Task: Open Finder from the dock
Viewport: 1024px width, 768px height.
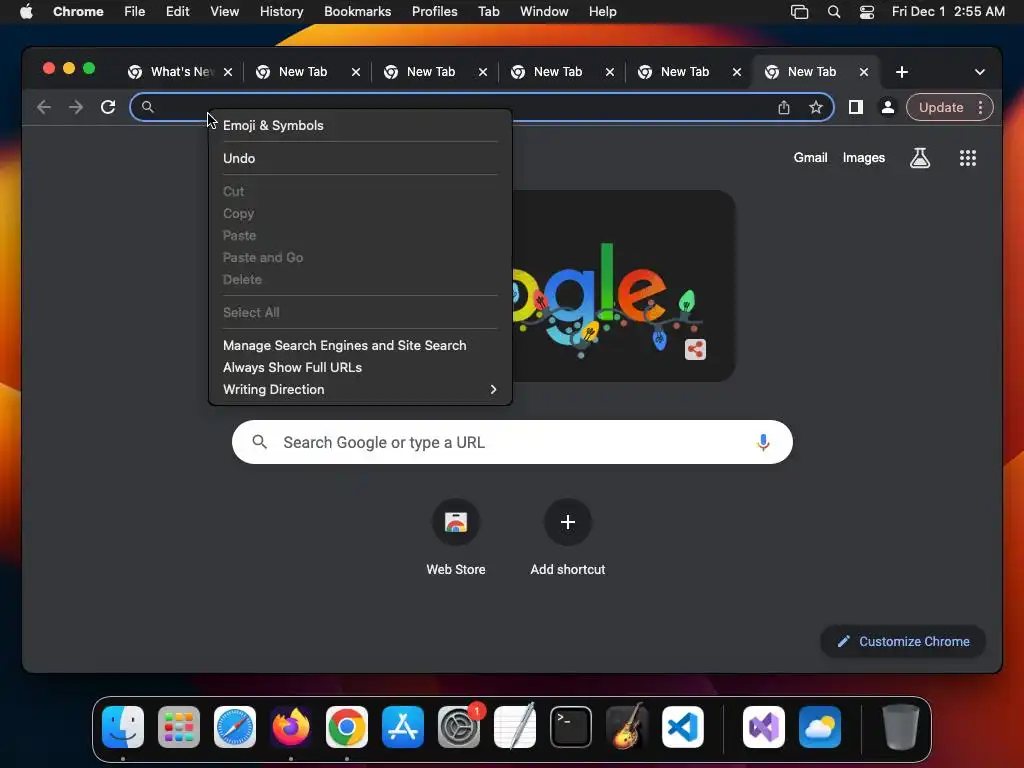Action: tap(123, 727)
